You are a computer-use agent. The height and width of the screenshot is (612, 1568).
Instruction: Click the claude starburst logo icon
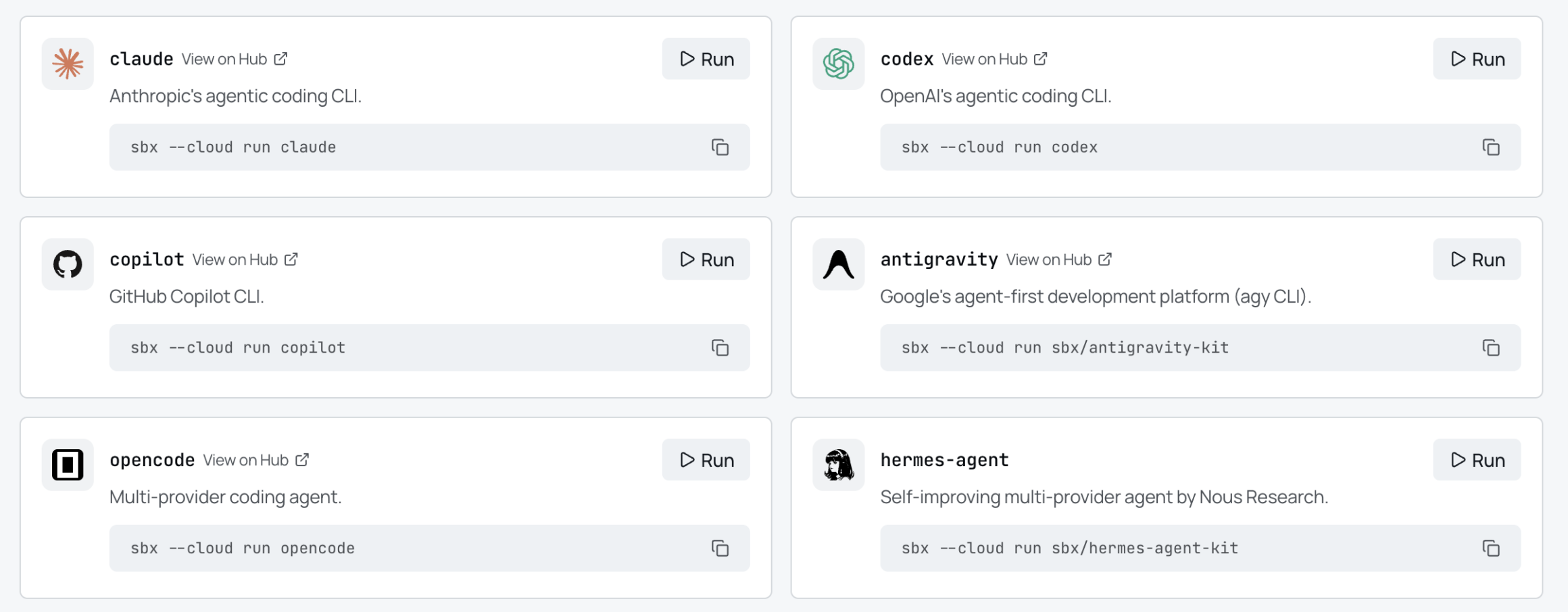(x=68, y=63)
